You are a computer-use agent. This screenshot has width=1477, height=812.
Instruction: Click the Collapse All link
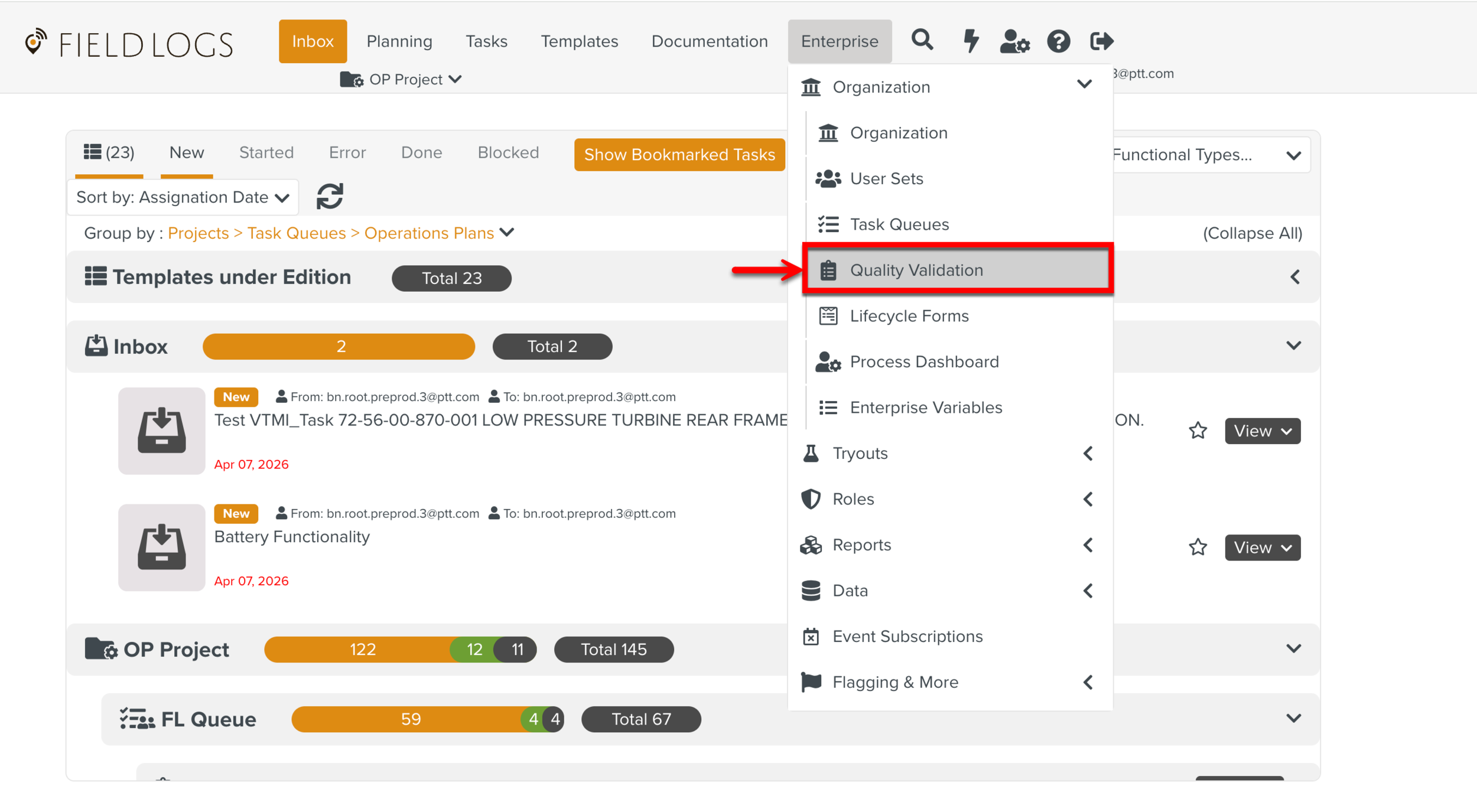coord(1252,233)
